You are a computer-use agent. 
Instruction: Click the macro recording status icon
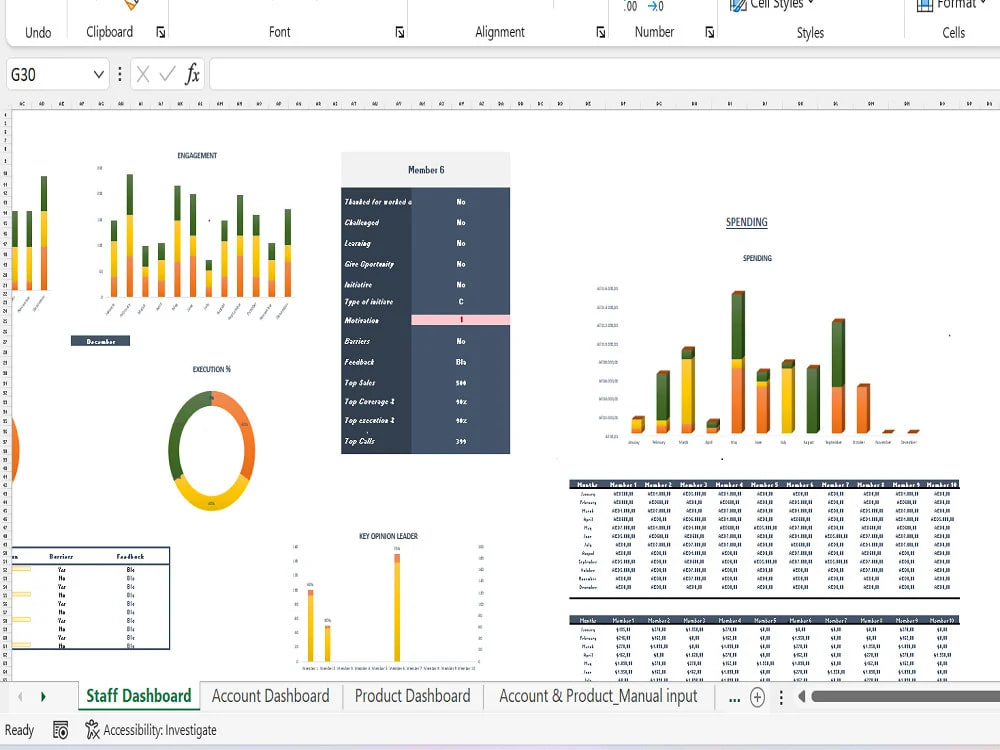pos(61,730)
